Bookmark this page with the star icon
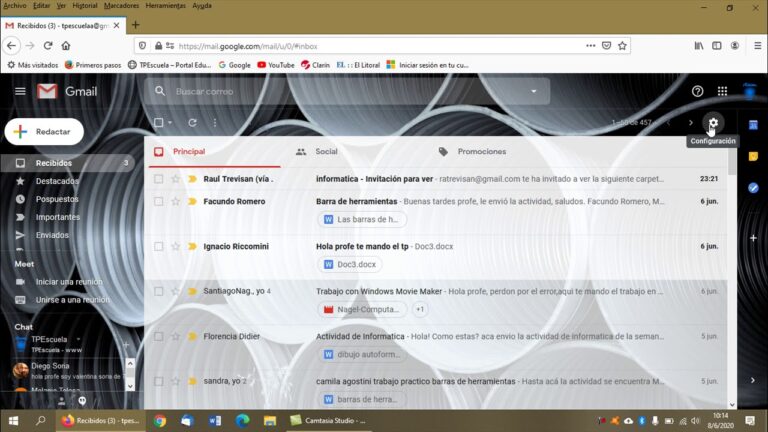The image size is (768, 432). (x=622, y=46)
